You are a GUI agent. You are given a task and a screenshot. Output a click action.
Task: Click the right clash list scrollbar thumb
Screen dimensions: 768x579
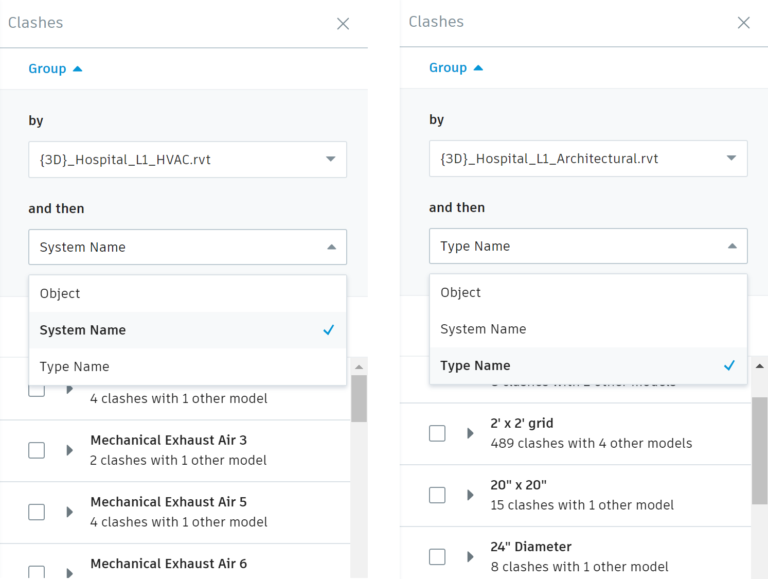[x=760, y=450]
